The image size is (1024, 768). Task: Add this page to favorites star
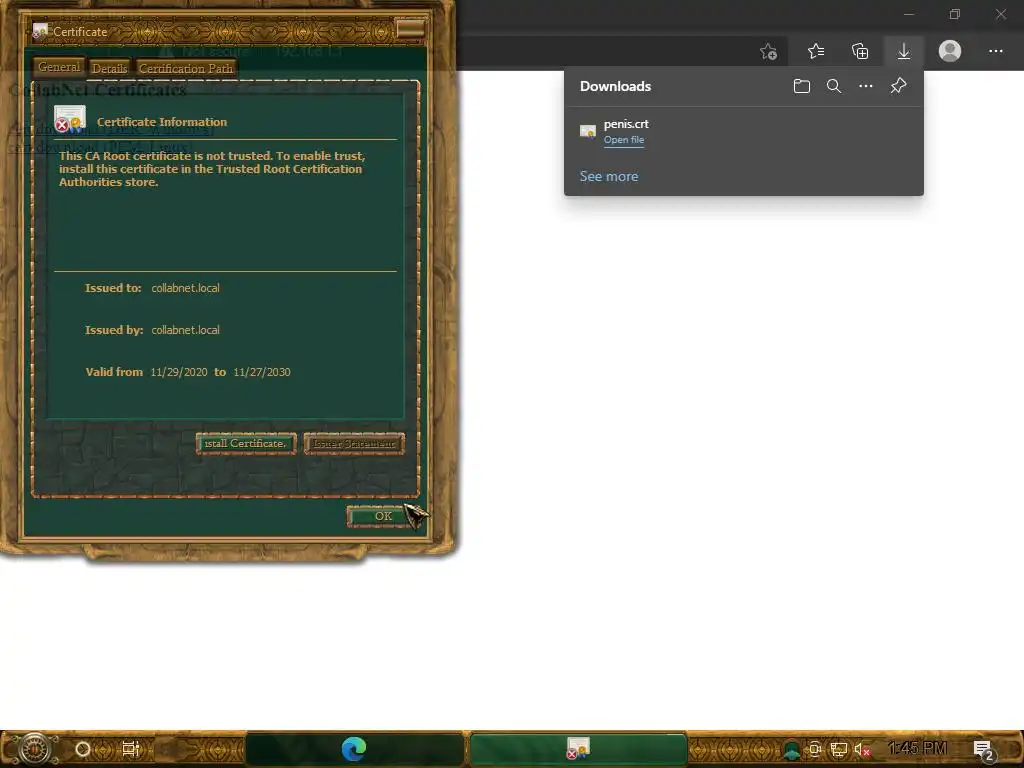point(769,52)
